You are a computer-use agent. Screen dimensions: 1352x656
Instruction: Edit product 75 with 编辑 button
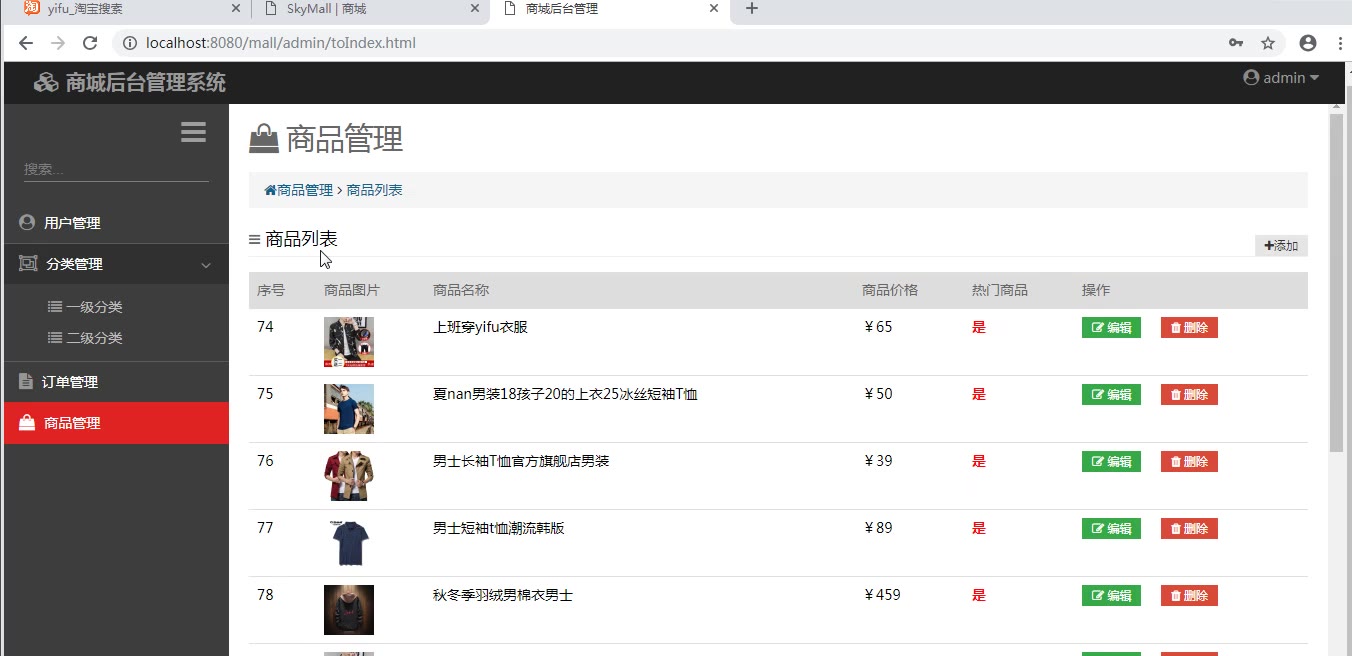point(1111,394)
